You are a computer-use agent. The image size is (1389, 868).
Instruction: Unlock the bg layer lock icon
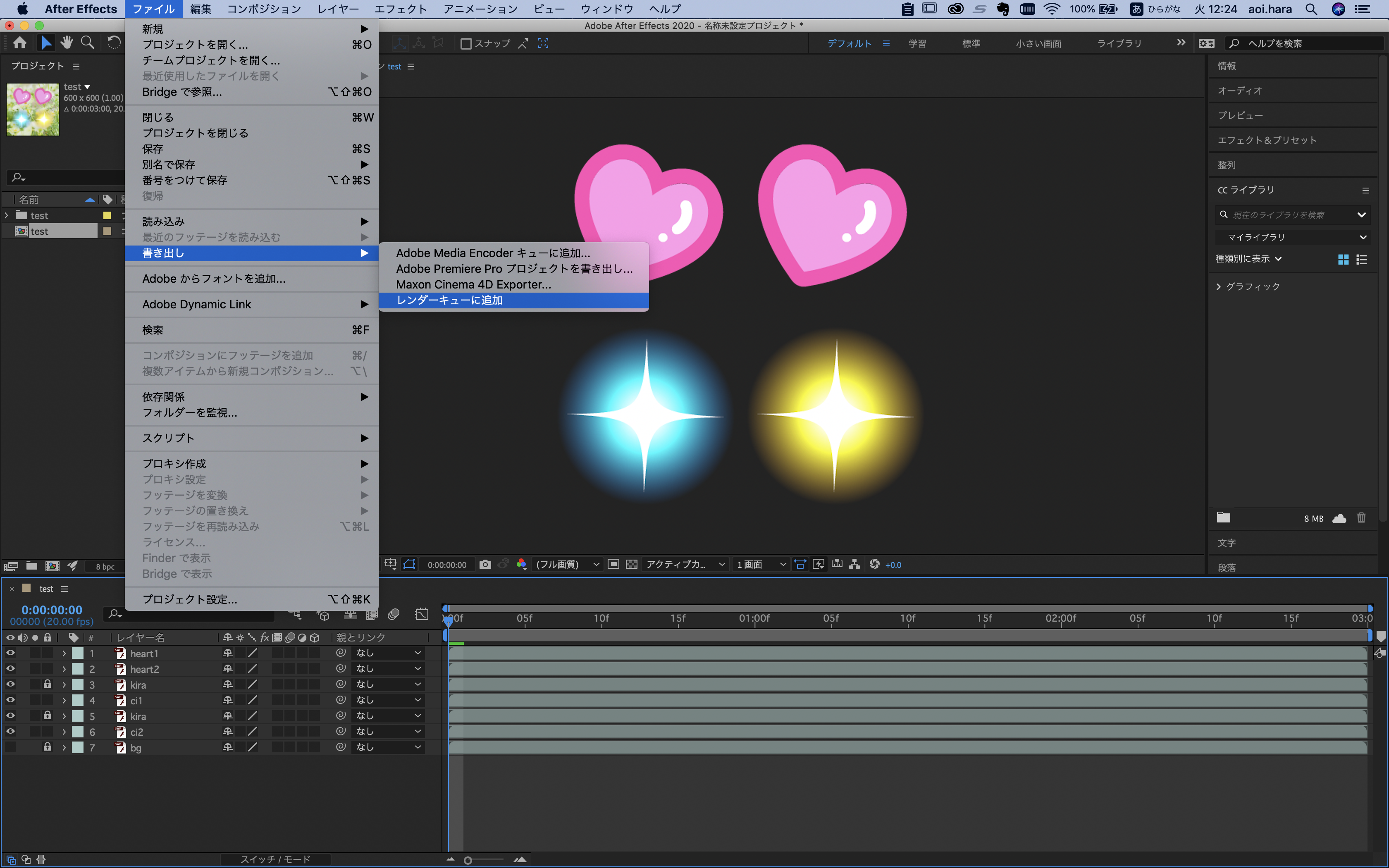point(48,747)
